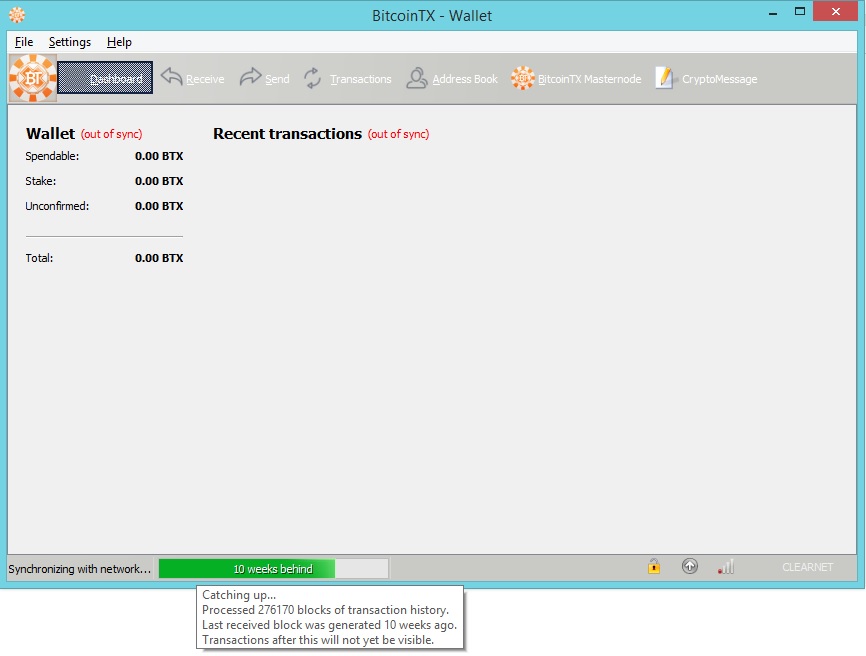Viewport: 866px width, 656px height.
Task: Switch to the Dashboard view
Action: (x=105, y=78)
